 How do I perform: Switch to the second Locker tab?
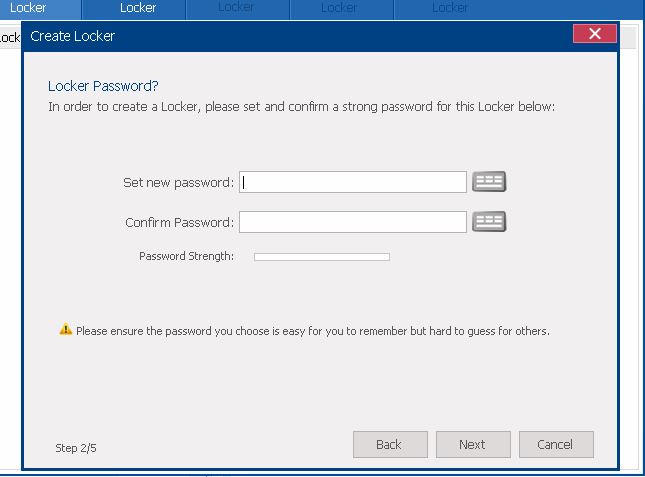(x=138, y=8)
